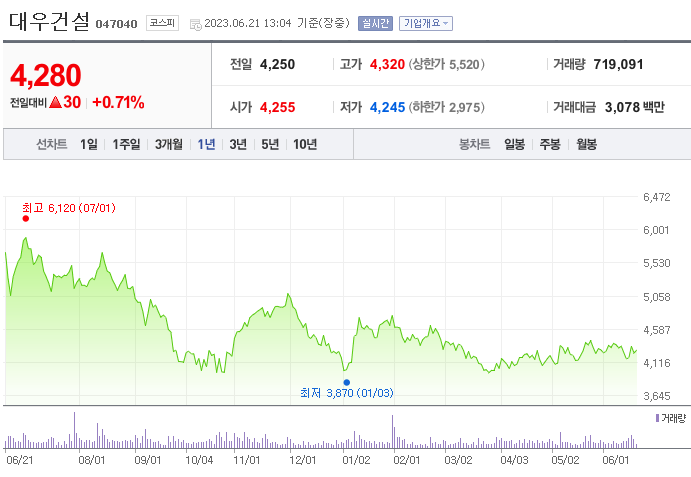Click the 거래량 value 719,091
Screen dimensions: 691x477
click(x=618, y=64)
